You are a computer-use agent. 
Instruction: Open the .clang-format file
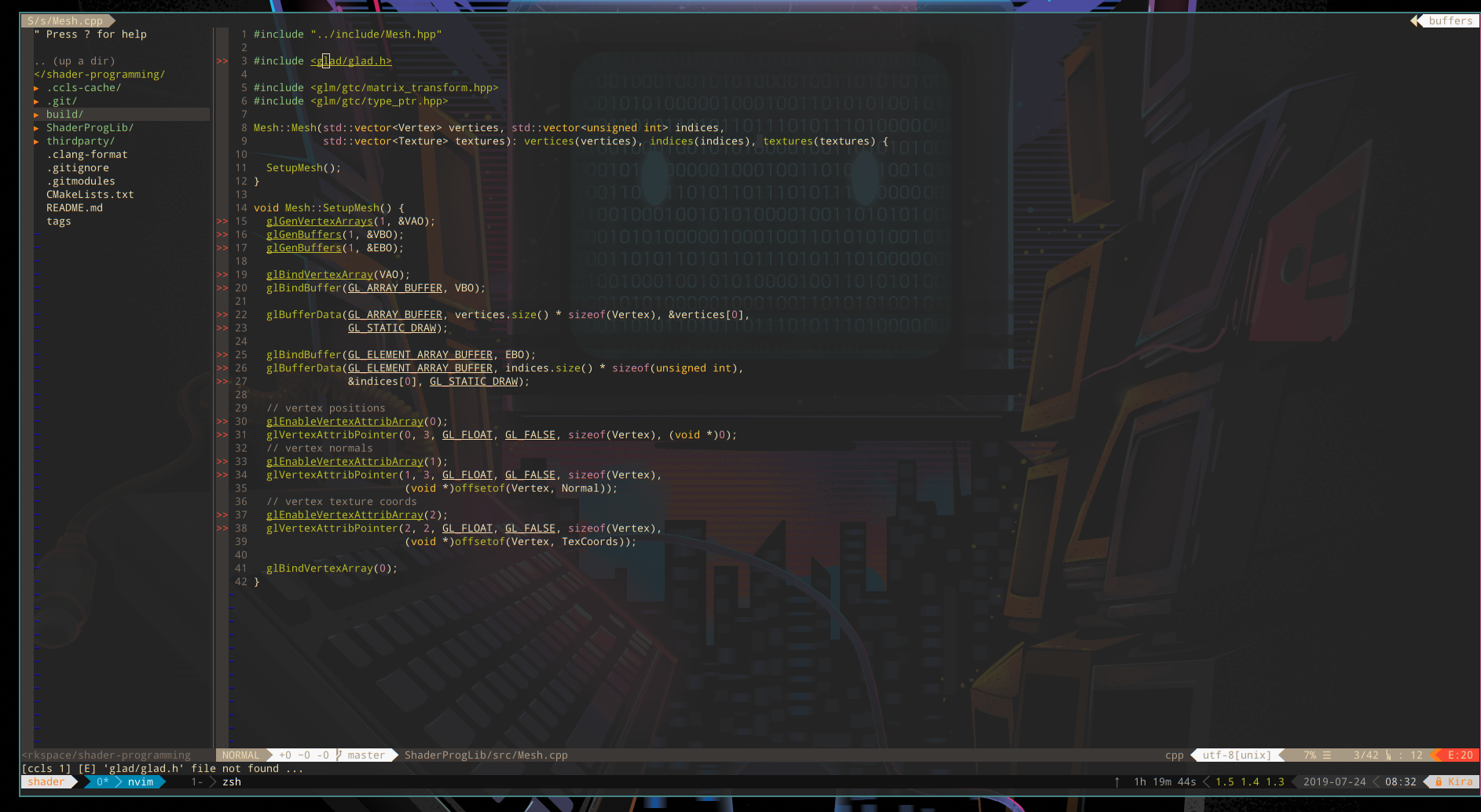click(86, 155)
